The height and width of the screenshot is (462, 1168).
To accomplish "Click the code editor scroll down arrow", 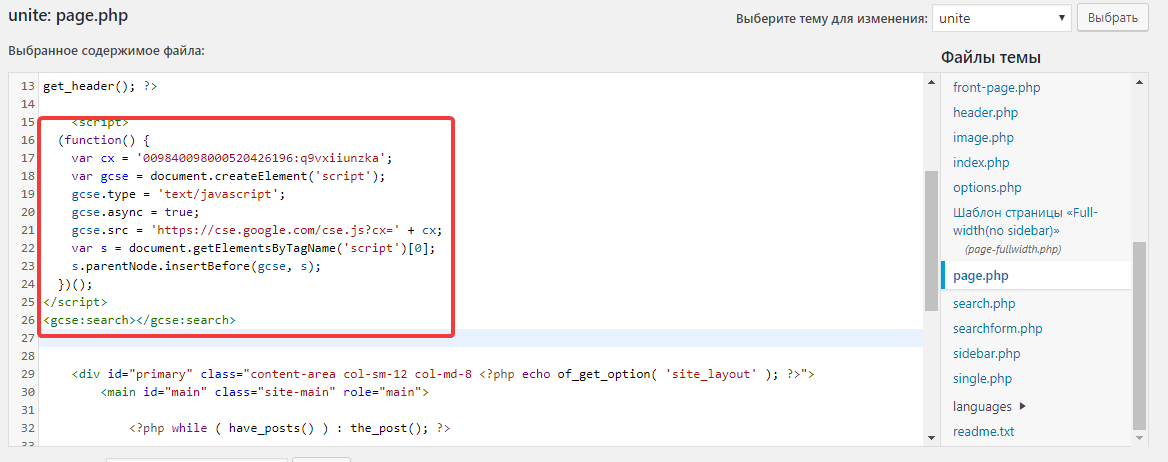I will point(931,437).
